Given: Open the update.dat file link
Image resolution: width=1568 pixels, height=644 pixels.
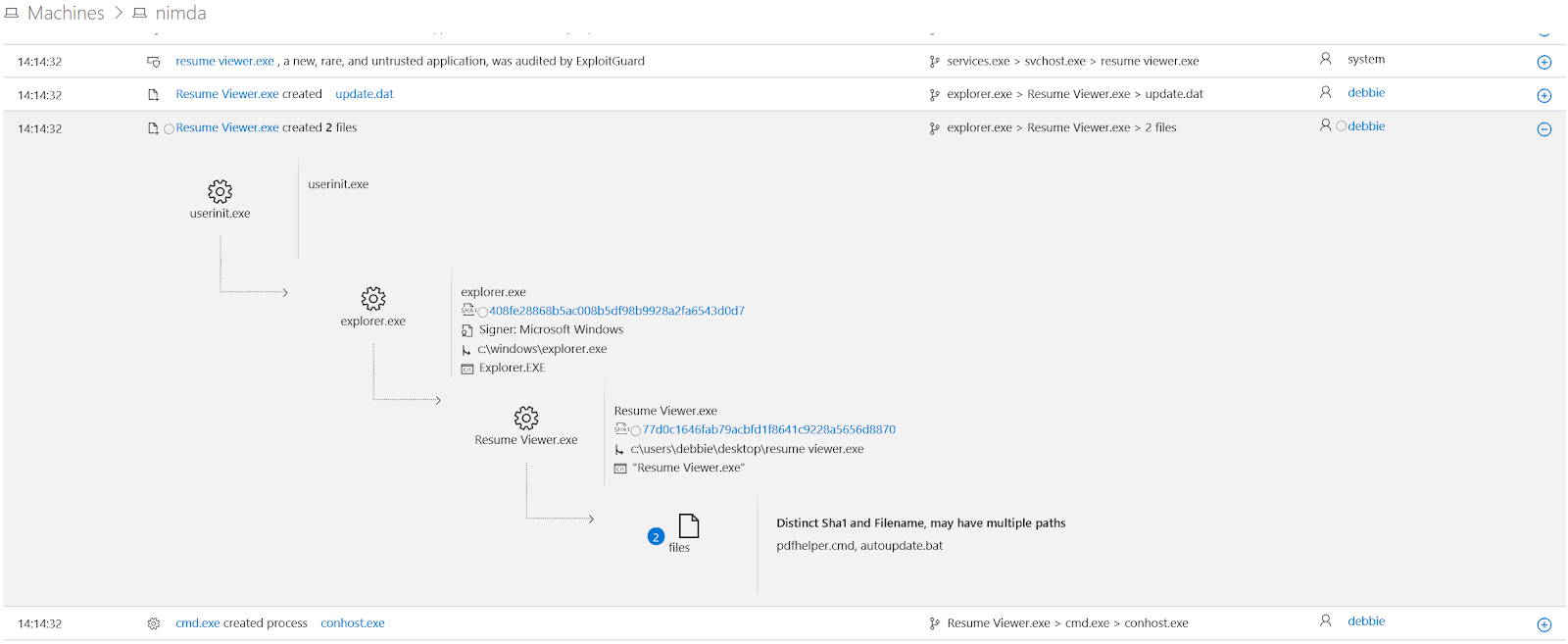Looking at the screenshot, I should coord(365,94).
